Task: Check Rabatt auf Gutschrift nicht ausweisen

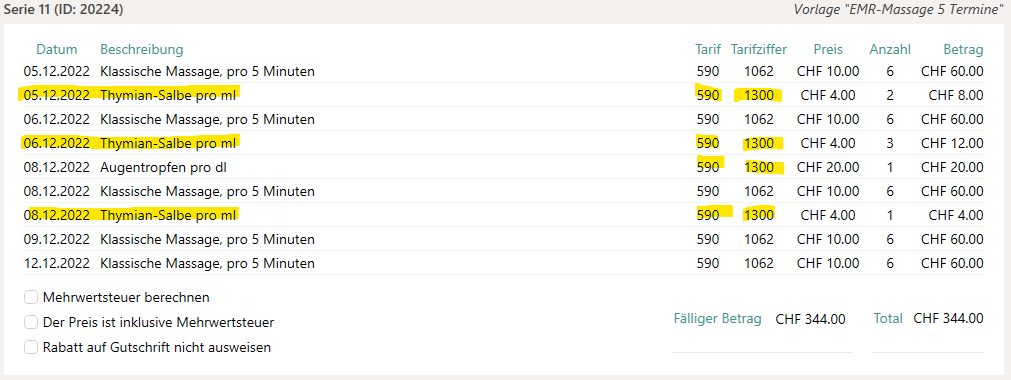Action: pos(31,347)
